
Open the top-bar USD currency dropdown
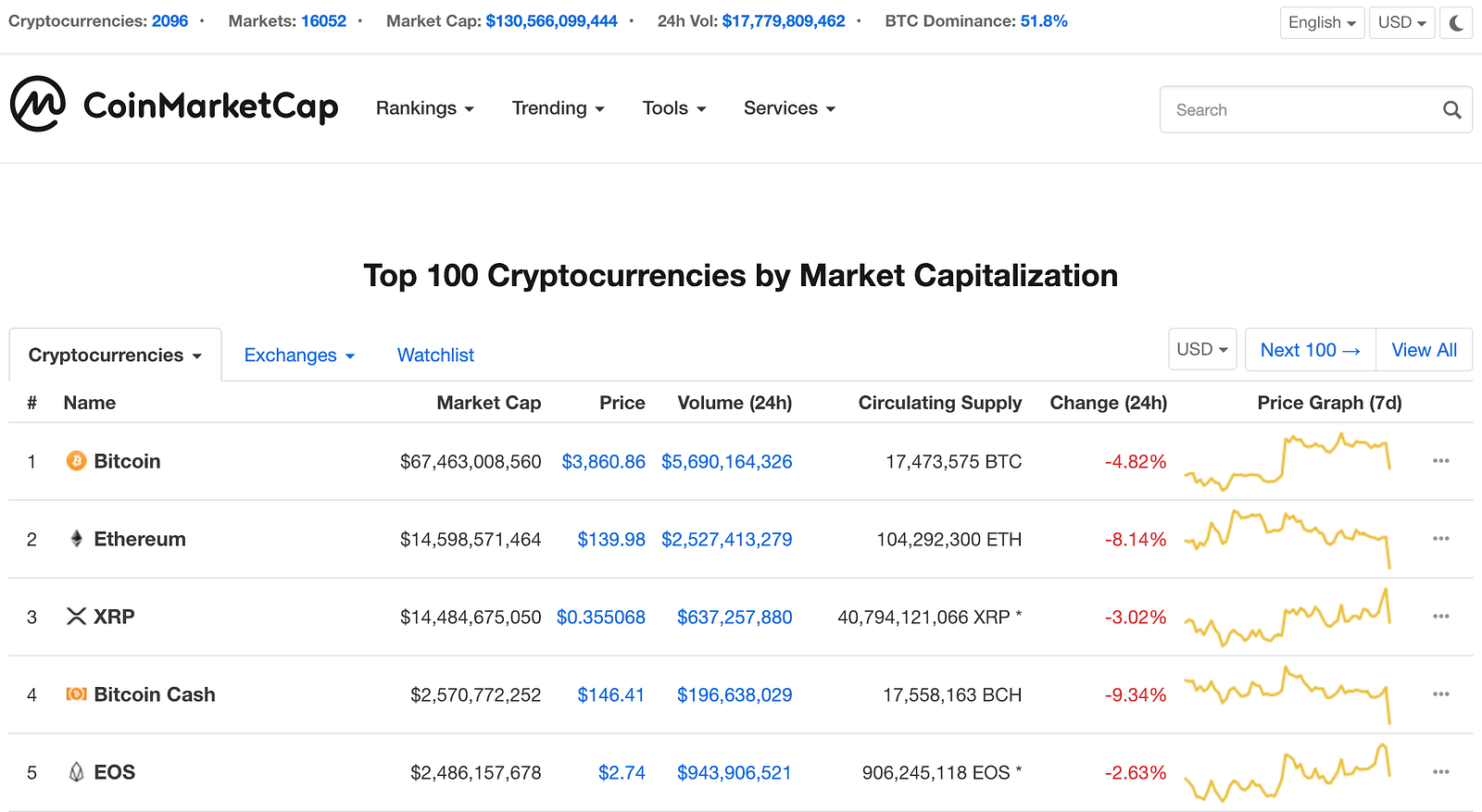[1401, 22]
